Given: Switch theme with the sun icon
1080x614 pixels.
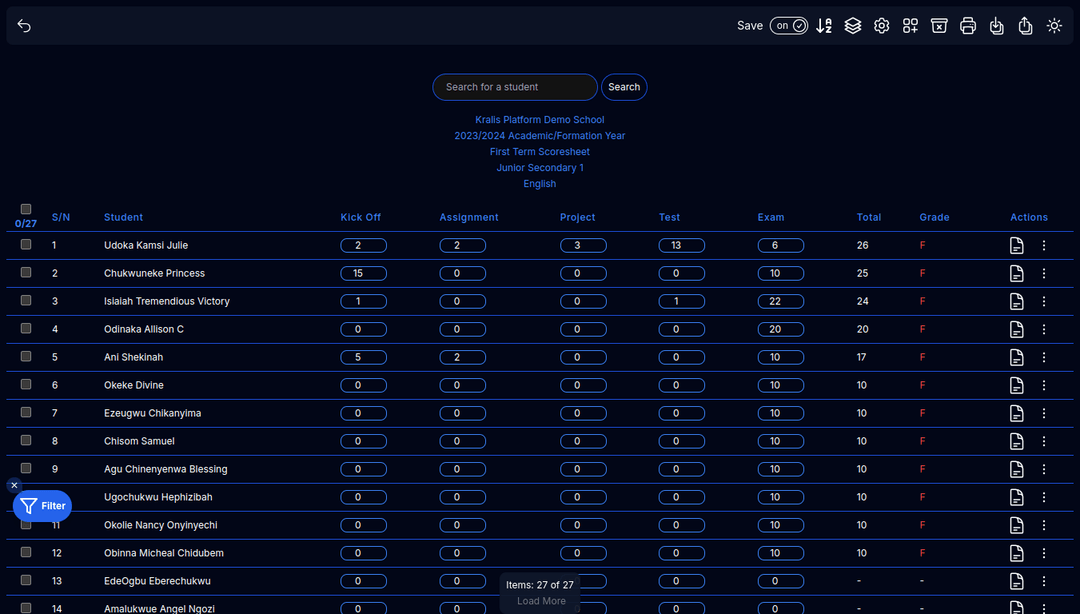Looking at the screenshot, I should pyautogui.click(x=1054, y=26).
